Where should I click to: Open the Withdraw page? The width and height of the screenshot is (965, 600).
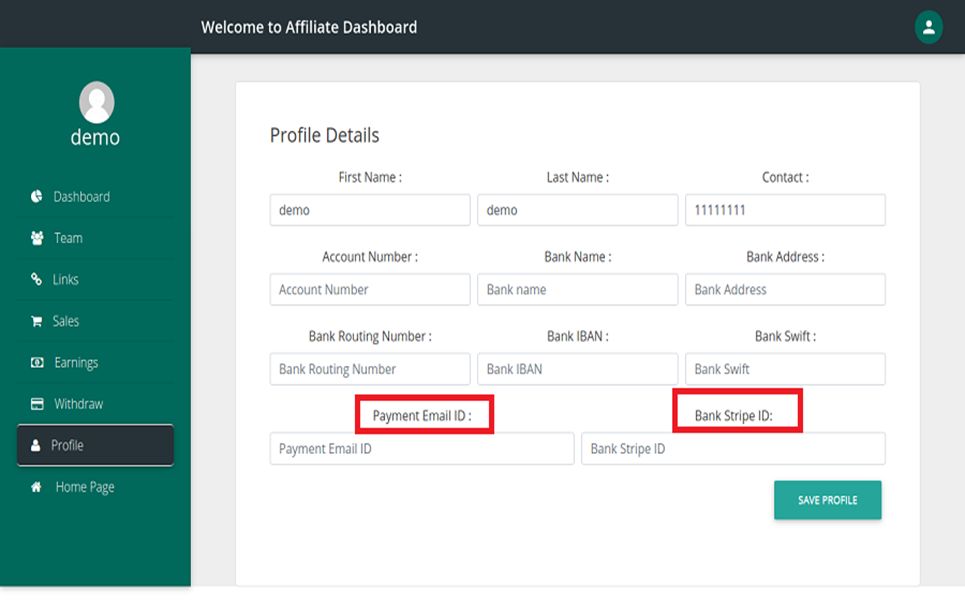(95, 404)
